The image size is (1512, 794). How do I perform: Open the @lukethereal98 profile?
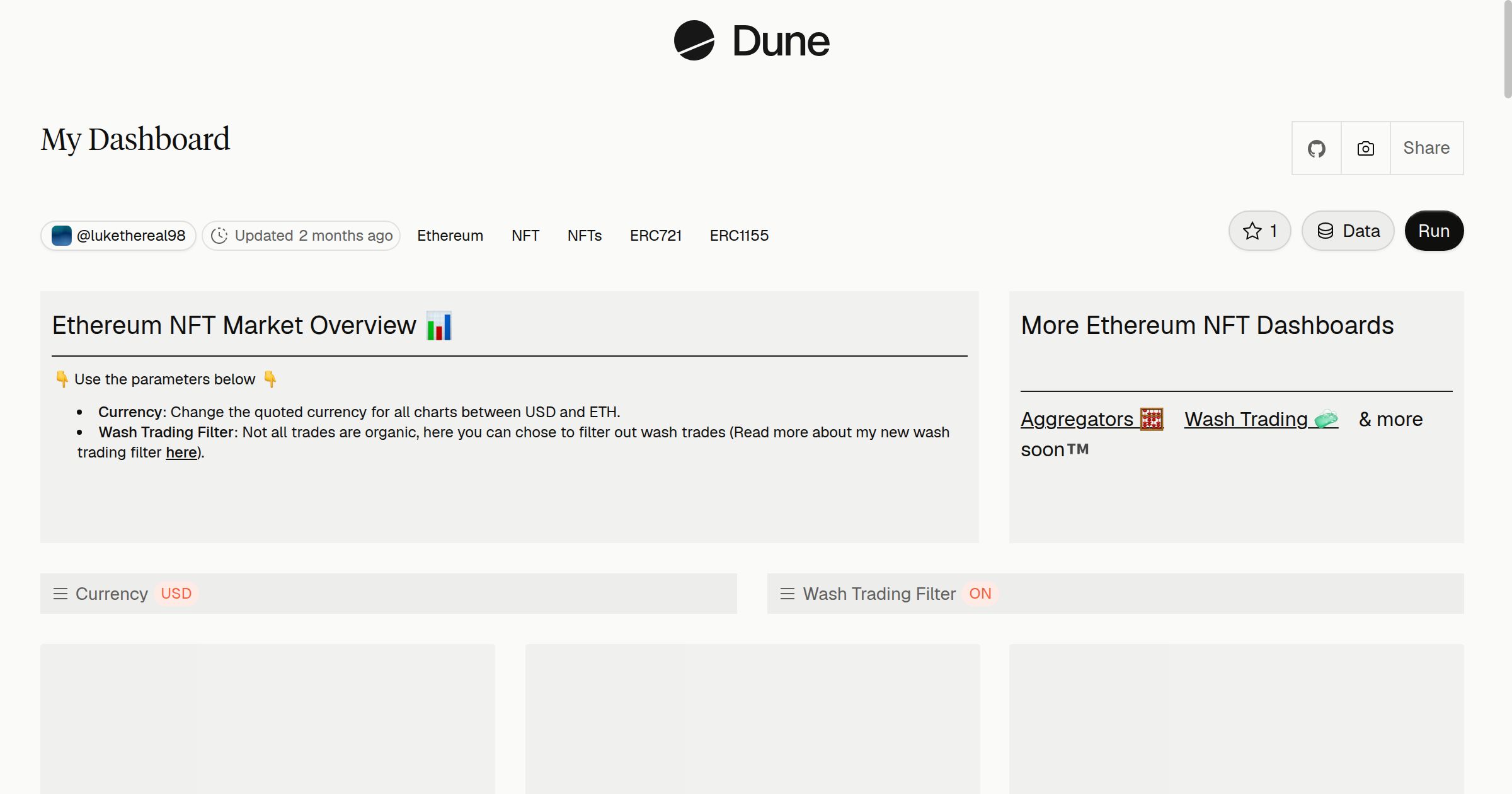[x=118, y=236]
